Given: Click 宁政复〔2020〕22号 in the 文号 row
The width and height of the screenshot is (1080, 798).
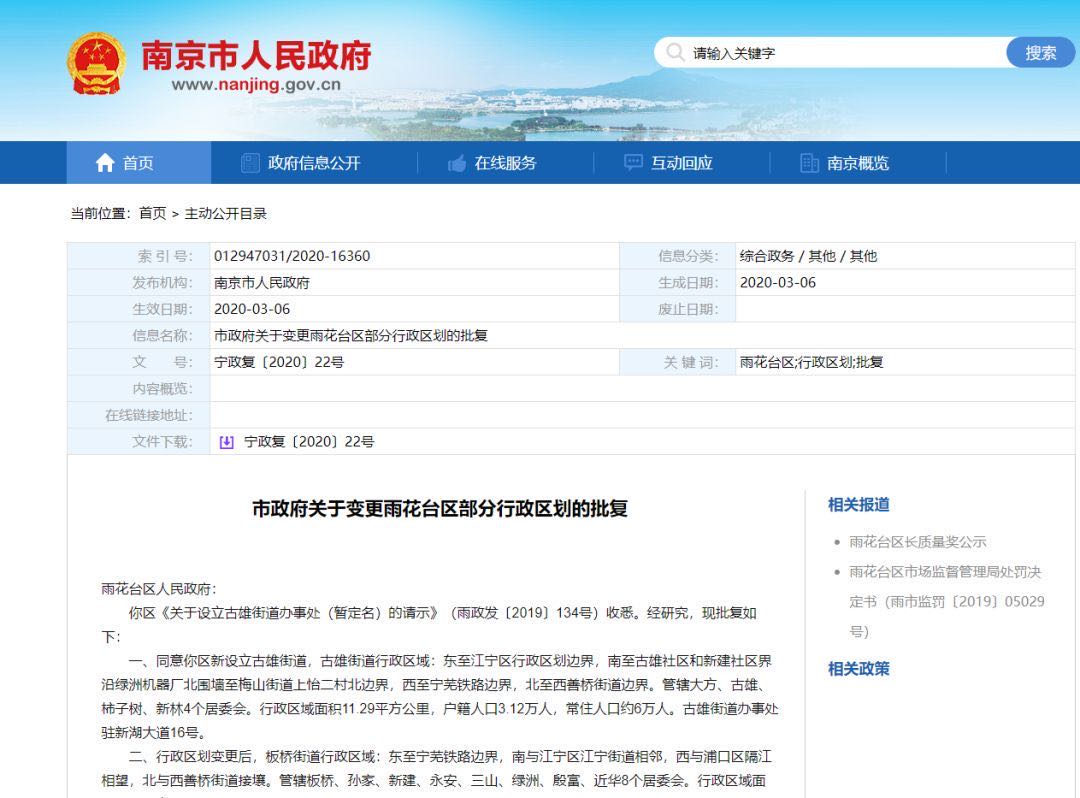Looking at the screenshot, I should click(279, 362).
